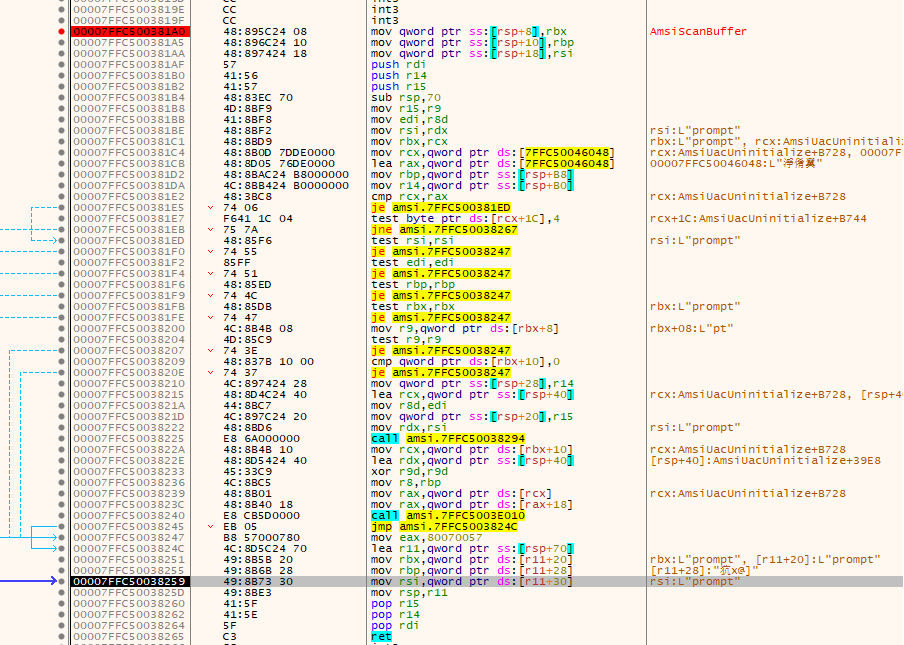Select opcode bytes E8 6A000000
The image size is (904, 645).
point(262,439)
